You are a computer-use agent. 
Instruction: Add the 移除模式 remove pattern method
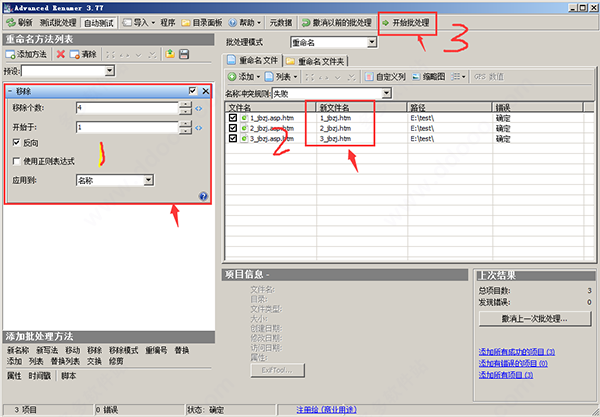[x=124, y=350]
